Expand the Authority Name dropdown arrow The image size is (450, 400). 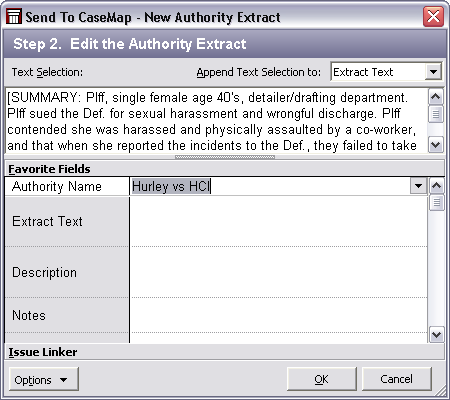418,186
